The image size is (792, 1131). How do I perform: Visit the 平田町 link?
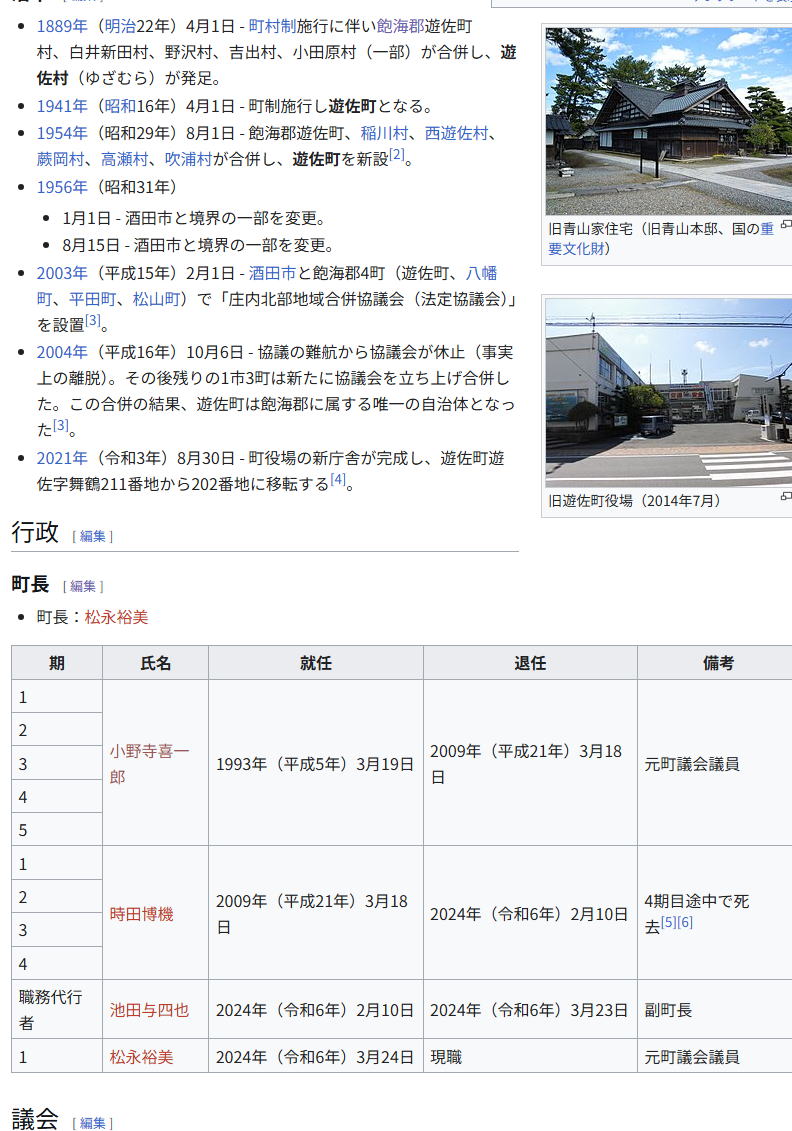93,299
